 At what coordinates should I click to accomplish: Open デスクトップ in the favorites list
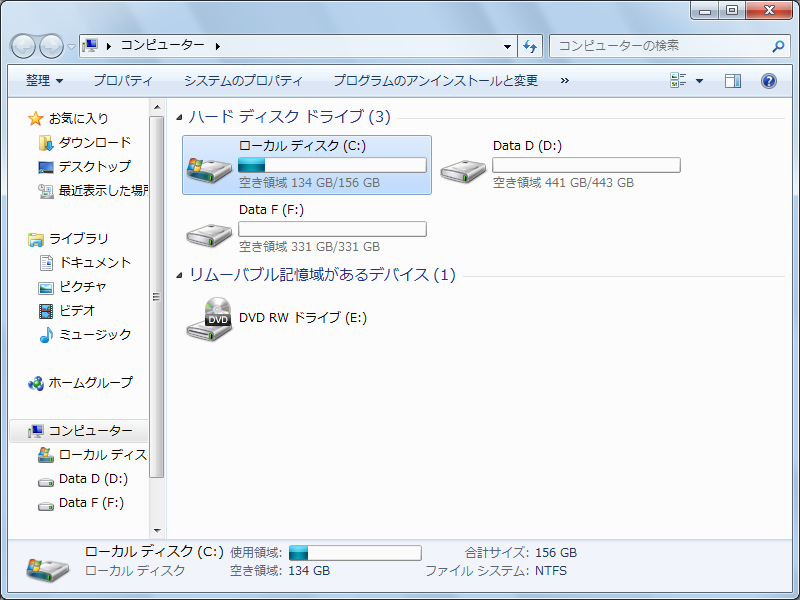(x=95, y=166)
